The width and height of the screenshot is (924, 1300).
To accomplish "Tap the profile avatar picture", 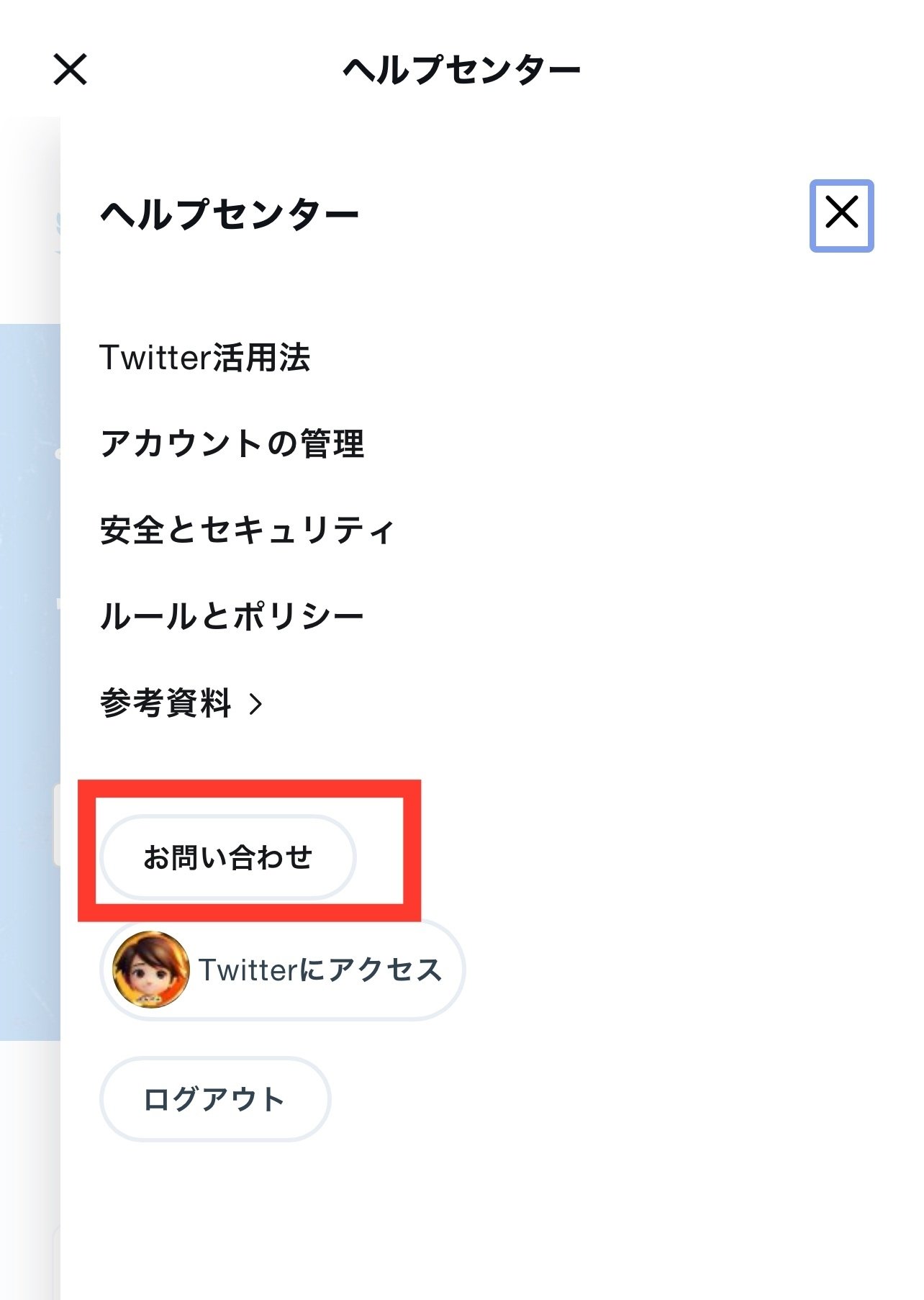I will coord(151,970).
